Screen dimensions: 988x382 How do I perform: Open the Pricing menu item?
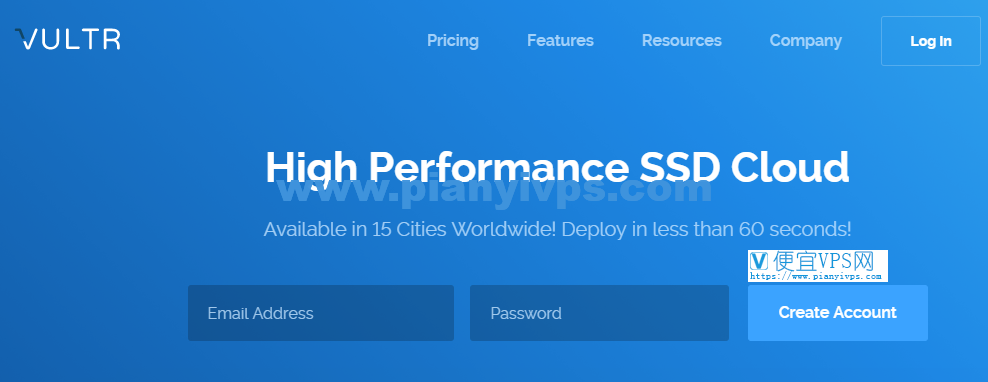(452, 40)
